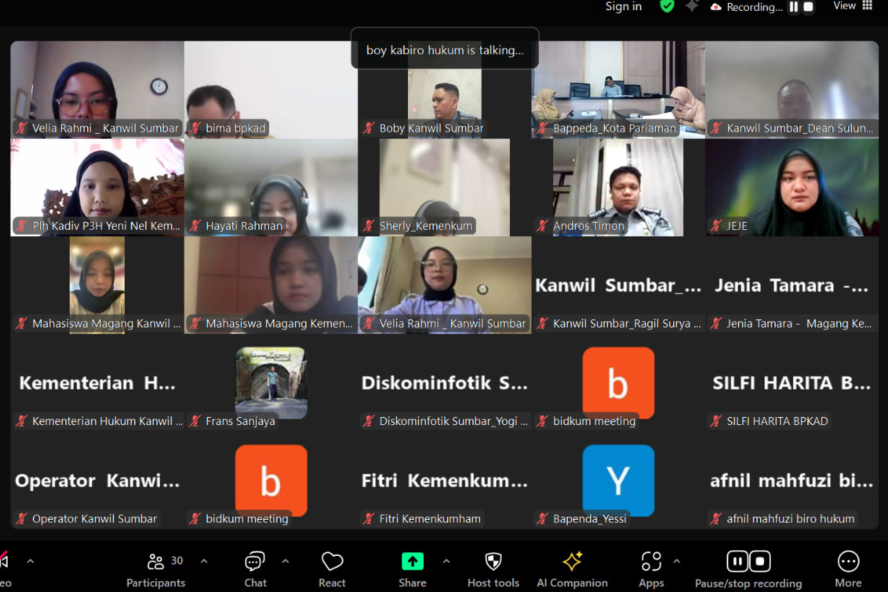This screenshot has height=592, width=888.
Task: Click the More options ellipsis
Action: coord(848,569)
